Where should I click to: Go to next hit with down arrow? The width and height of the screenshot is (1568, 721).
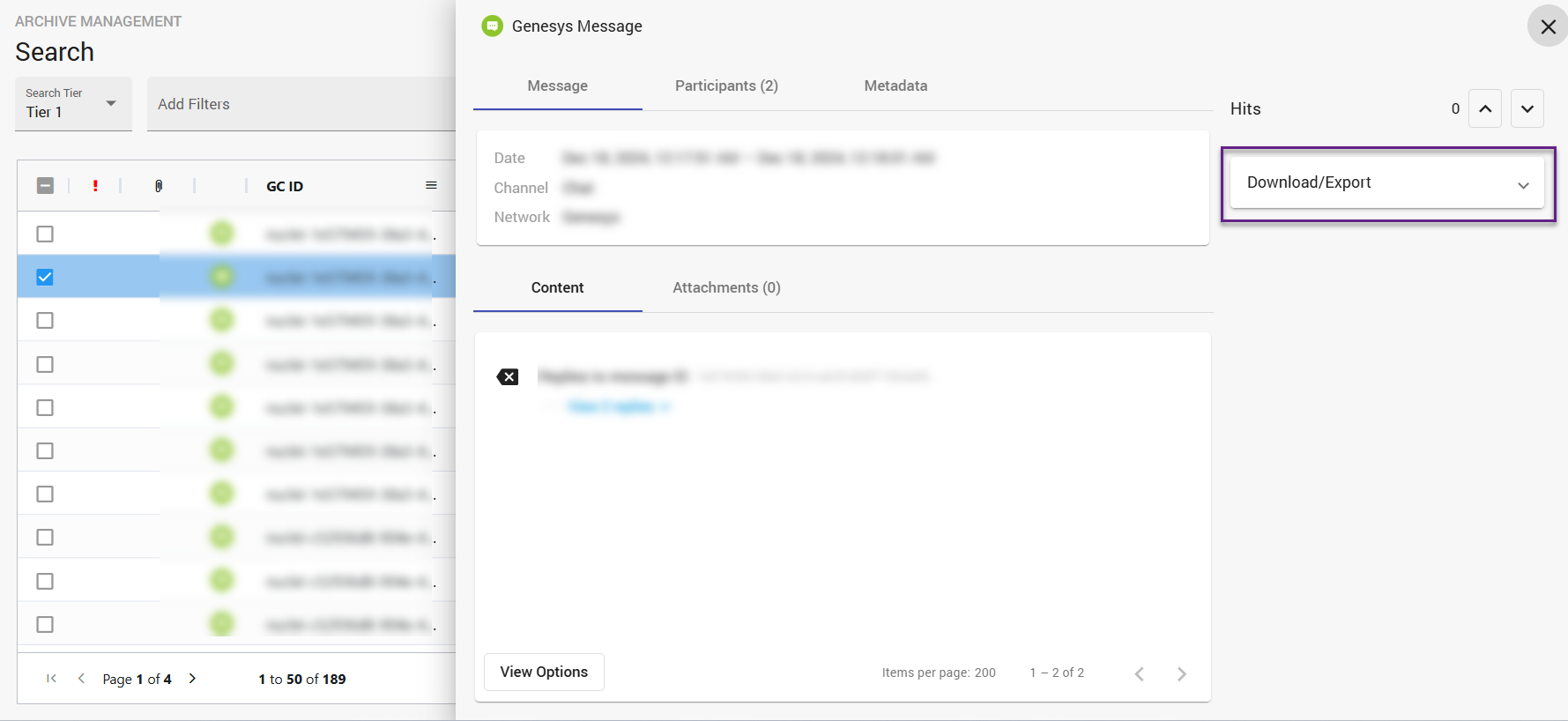pyautogui.click(x=1527, y=108)
